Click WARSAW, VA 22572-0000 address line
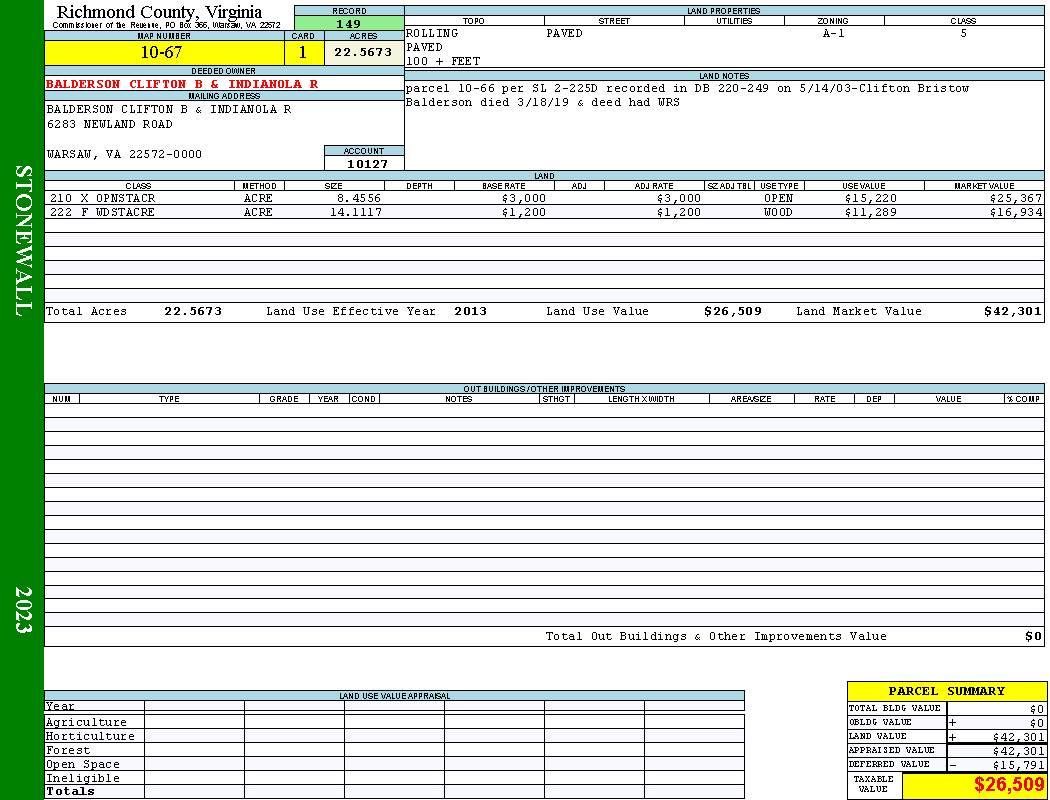Viewport: 1050px width, 800px height. pyautogui.click(x=124, y=155)
